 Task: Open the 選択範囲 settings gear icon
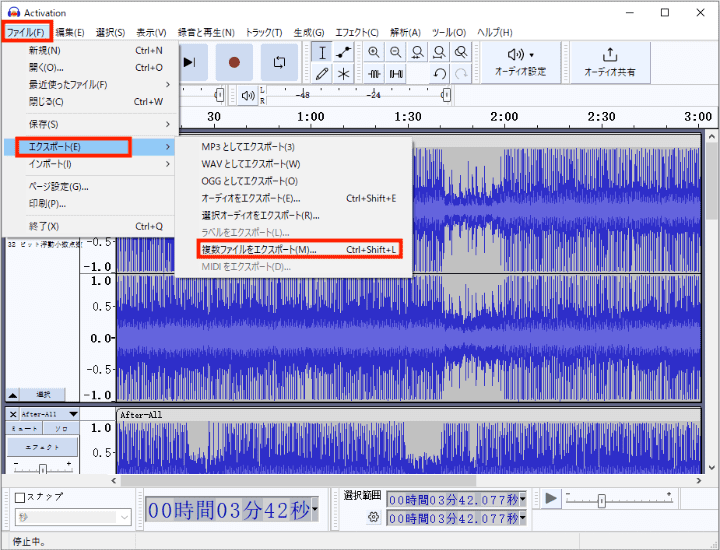(373, 517)
